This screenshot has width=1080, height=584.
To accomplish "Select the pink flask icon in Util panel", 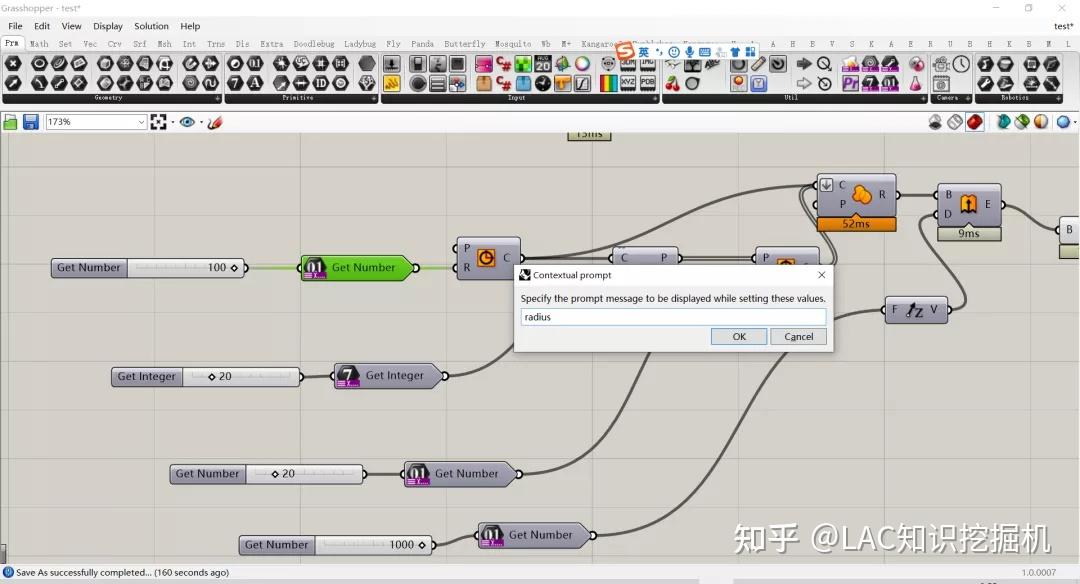I will click(915, 83).
